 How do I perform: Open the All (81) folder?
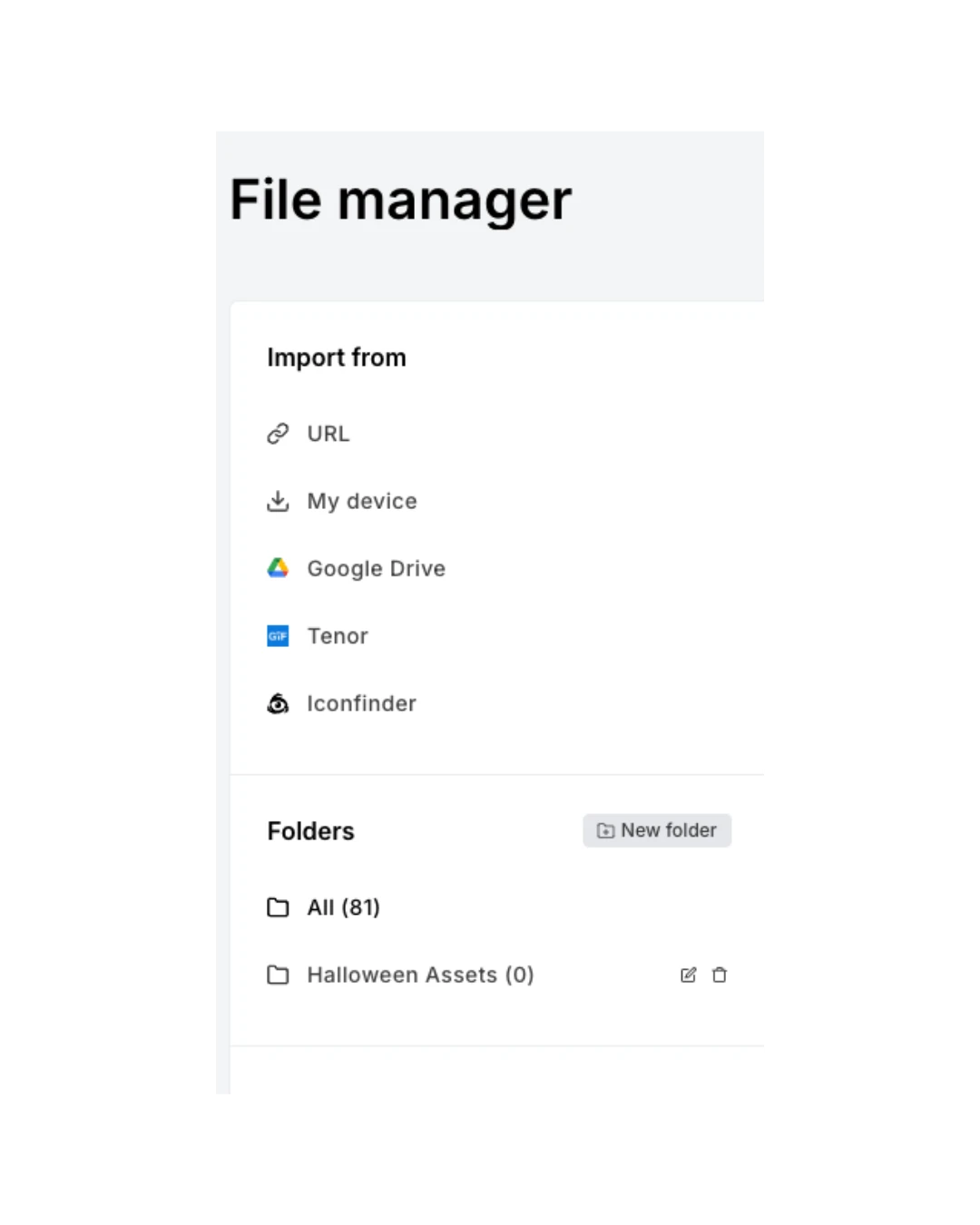343,907
